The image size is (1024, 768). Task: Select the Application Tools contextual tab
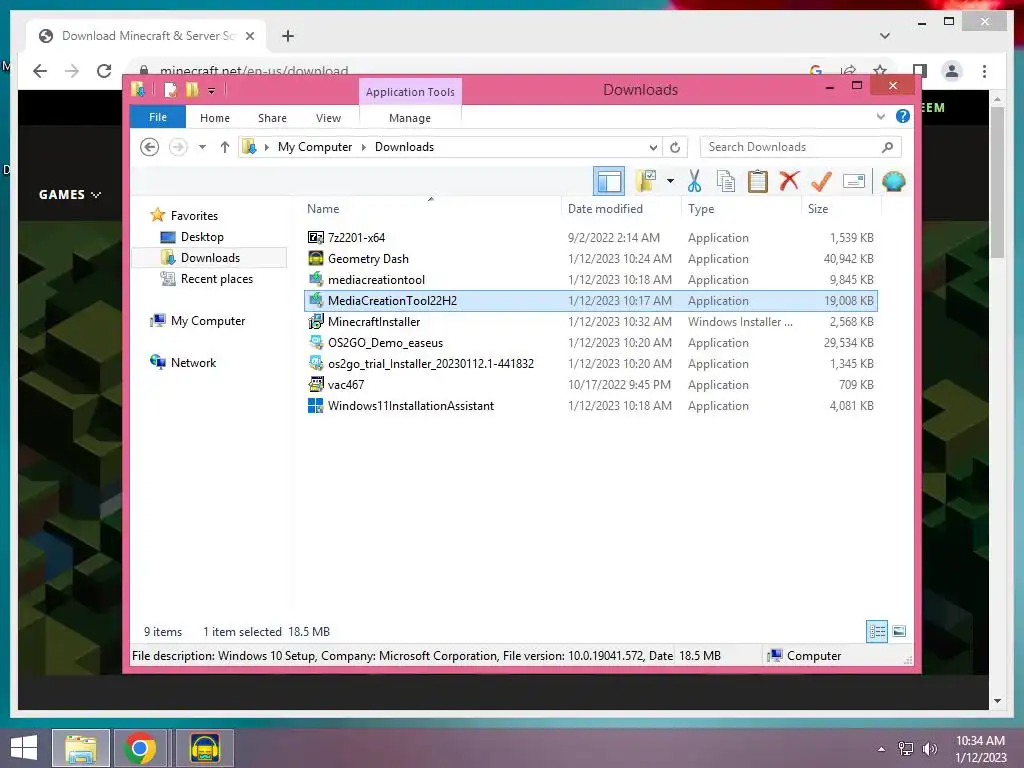coord(410,92)
